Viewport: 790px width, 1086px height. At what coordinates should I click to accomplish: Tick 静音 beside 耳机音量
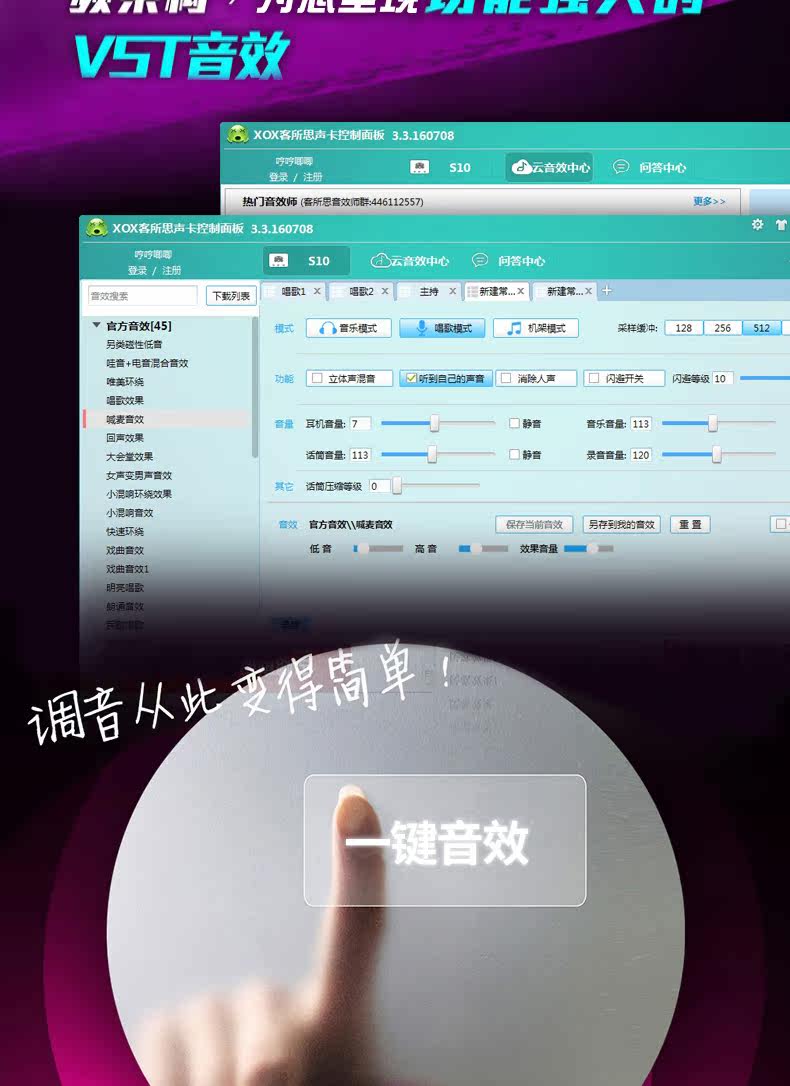point(514,423)
